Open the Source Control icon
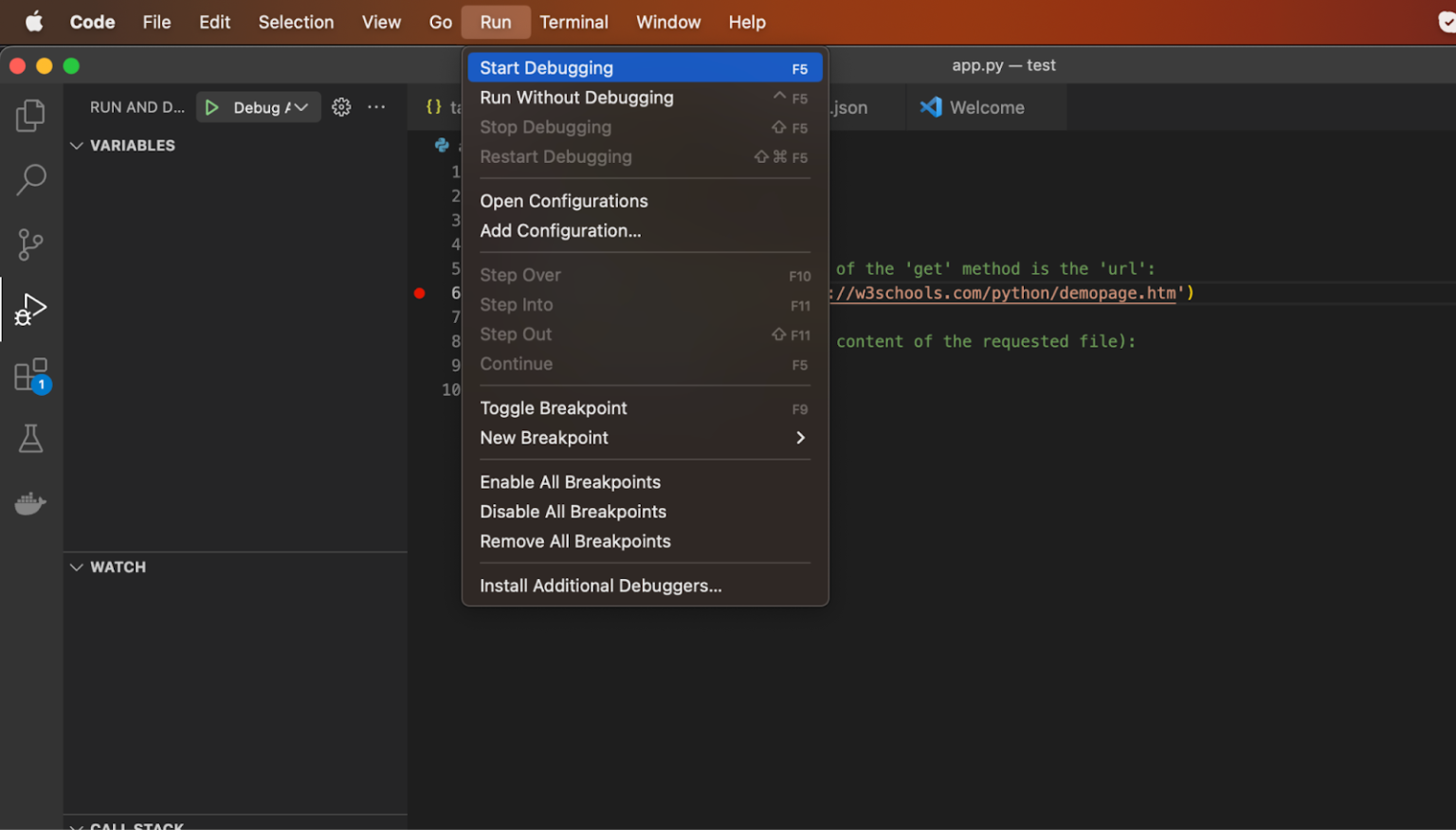 [30, 244]
